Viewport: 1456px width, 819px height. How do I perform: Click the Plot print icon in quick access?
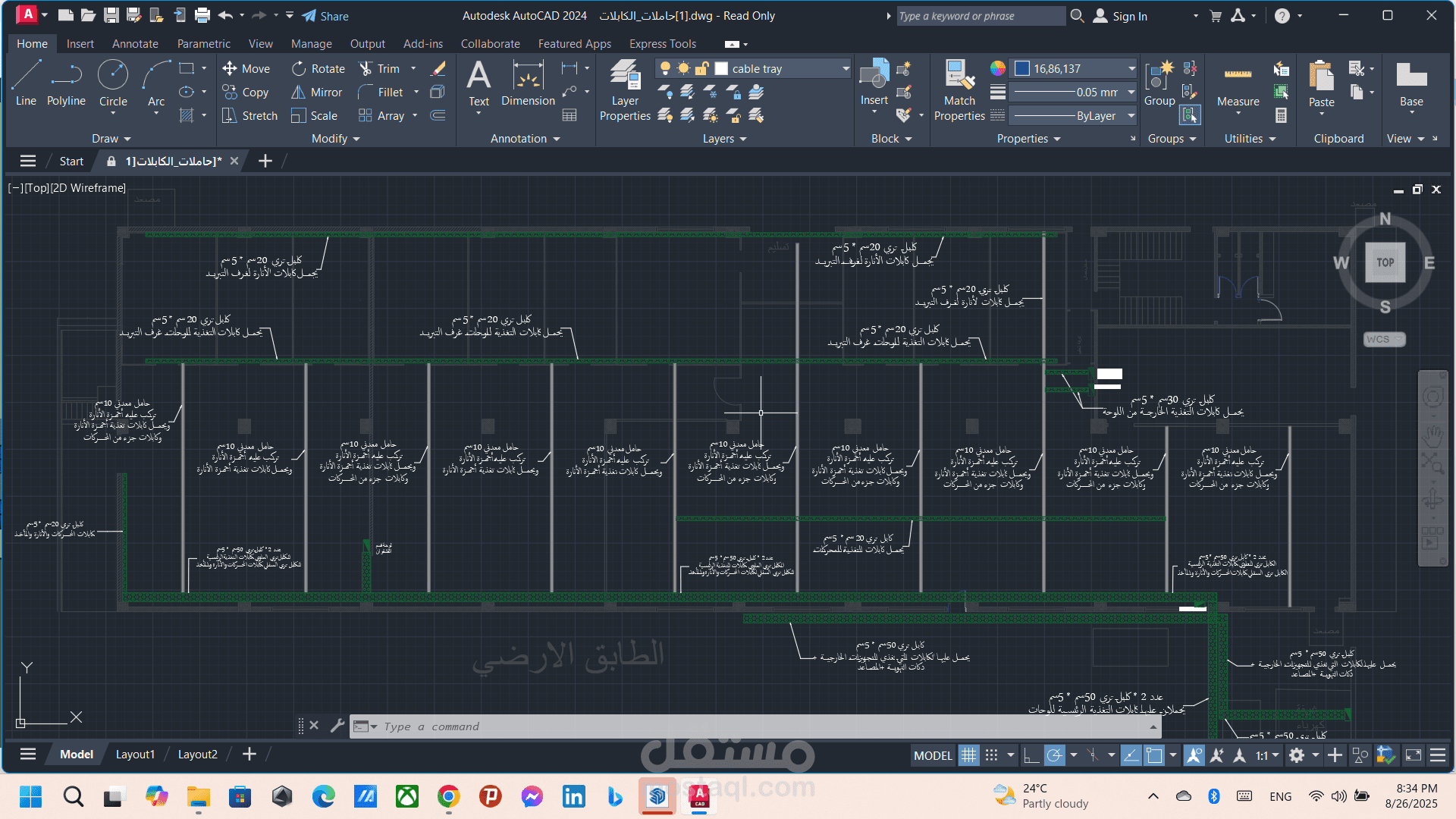[202, 15]
